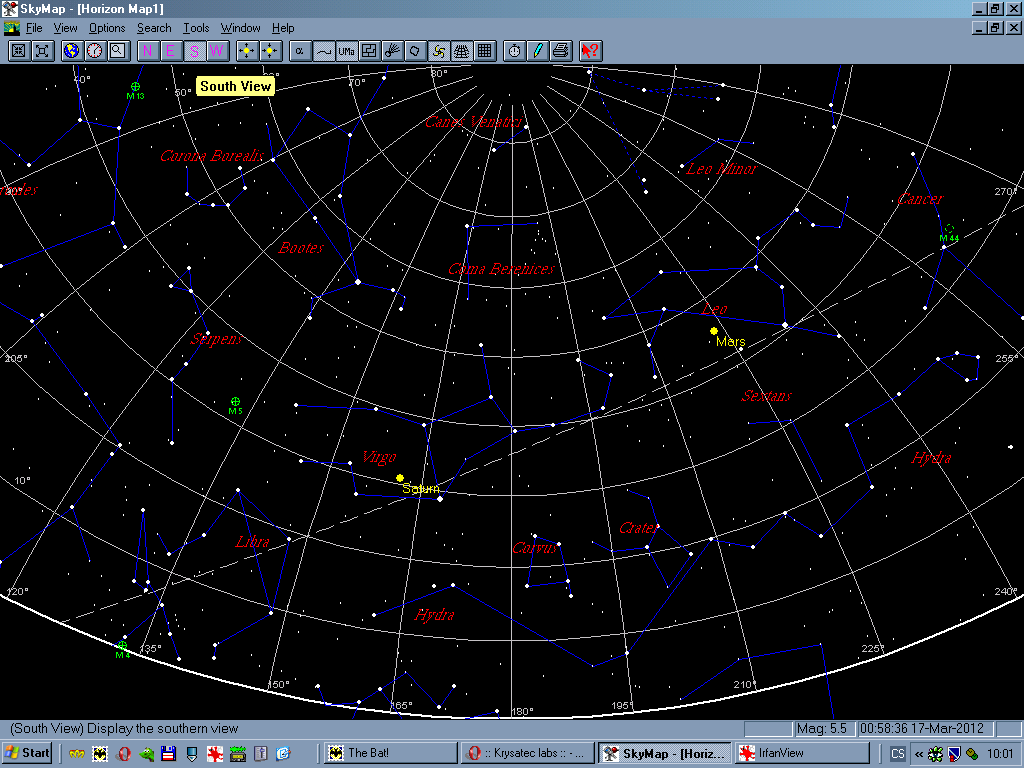The width and height of the screenshot is (1024, 768).
Task: Expand hidden tray icons with the chevron
Action: pyautogui.click(x=919, y=754)
